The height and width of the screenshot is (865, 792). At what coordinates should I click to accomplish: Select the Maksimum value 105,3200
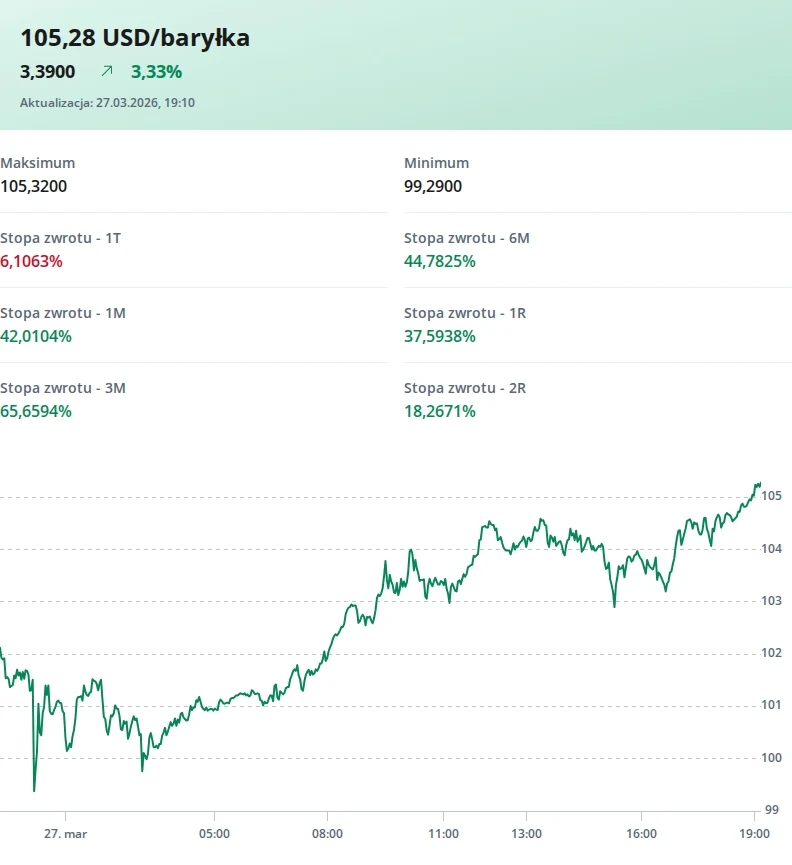[x=34, y=186]
